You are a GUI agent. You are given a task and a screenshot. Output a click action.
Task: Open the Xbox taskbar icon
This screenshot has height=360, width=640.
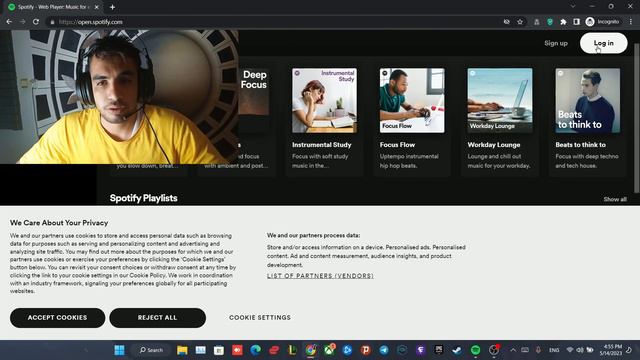(x=329, y=350)
